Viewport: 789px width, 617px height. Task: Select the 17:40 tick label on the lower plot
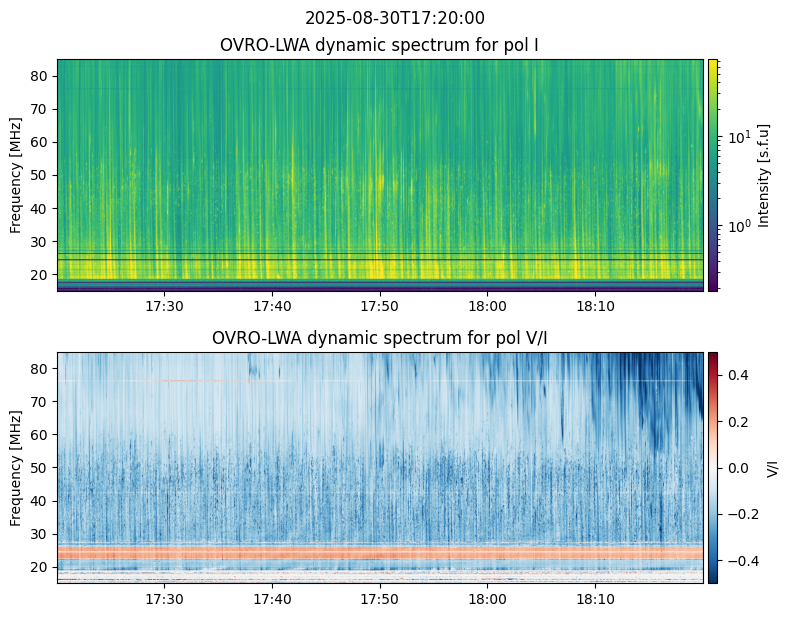(272, 599)
